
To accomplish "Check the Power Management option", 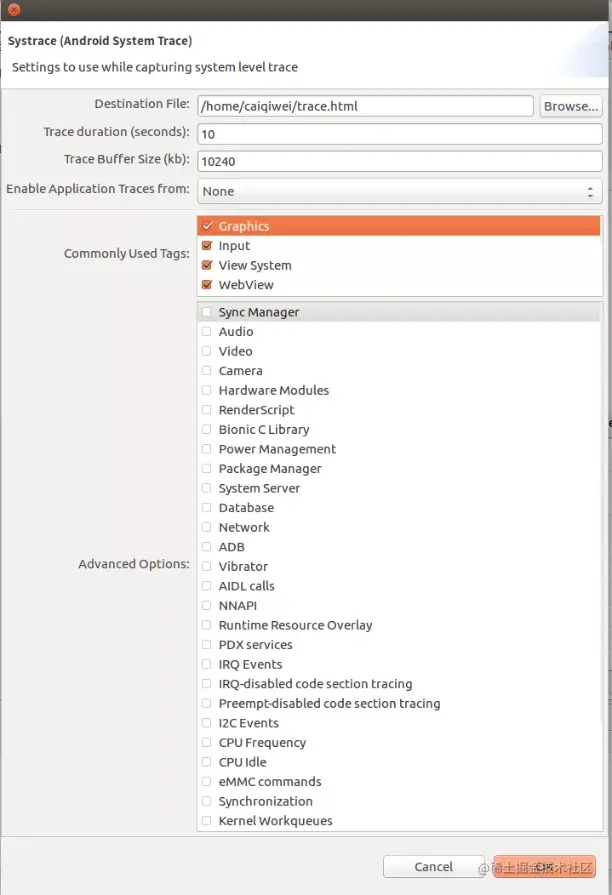I will (x=207, y=449).
